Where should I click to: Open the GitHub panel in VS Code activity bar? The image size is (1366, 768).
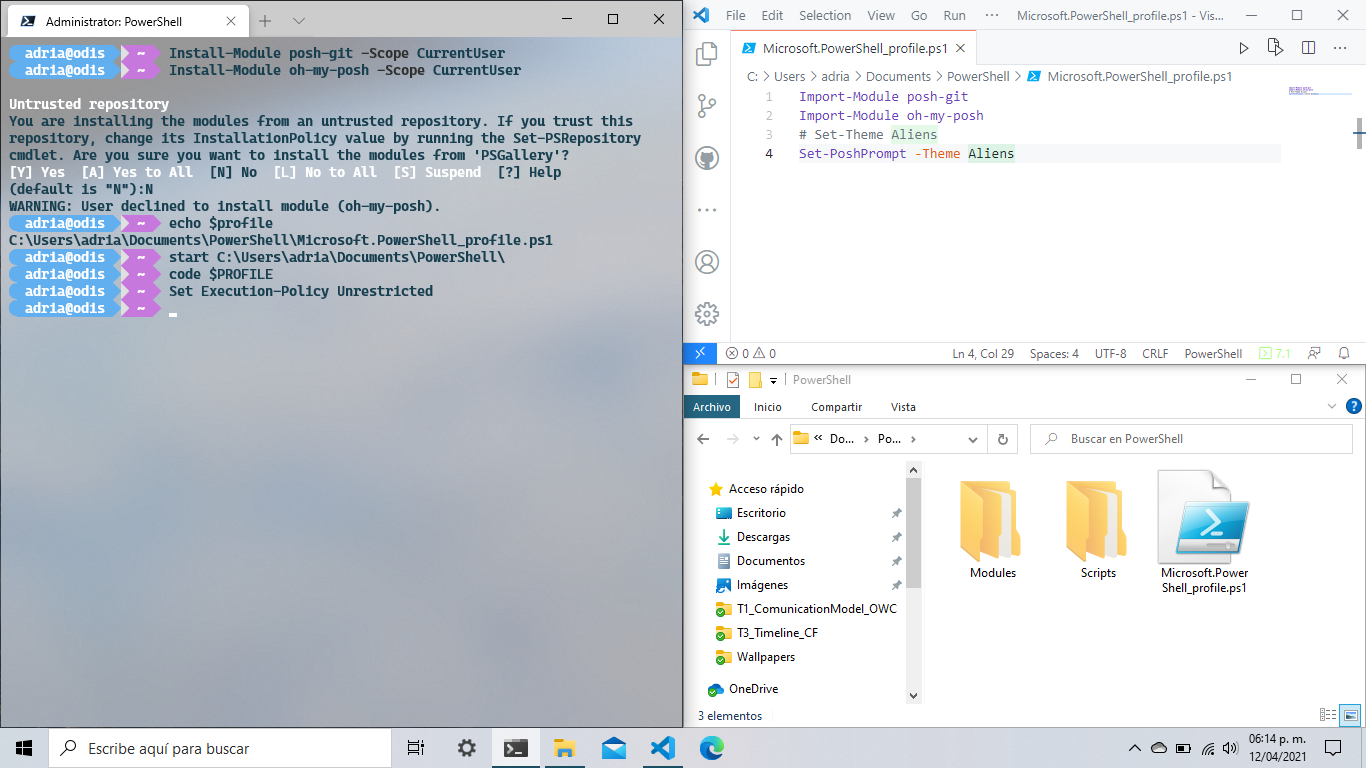point(707,158)
